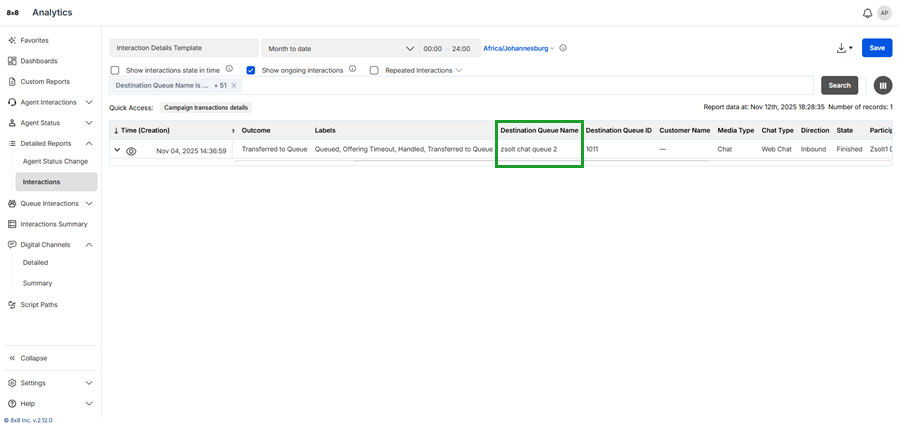Click the Favorites star icon in sidebar
This screenshot has width=900, height=427.
tap(11, 41)
